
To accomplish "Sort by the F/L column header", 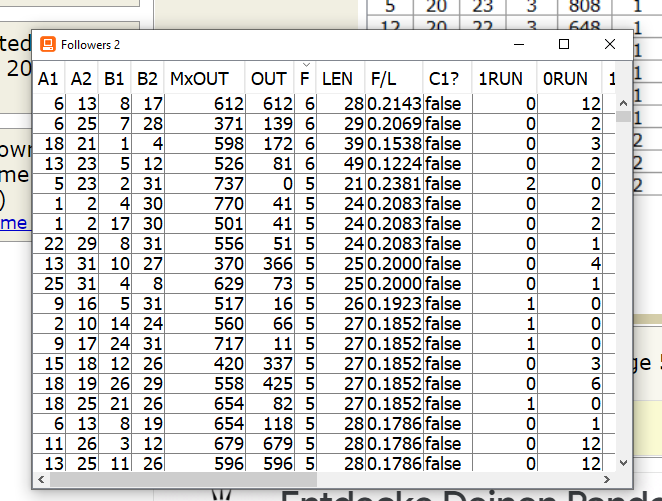I will click(x=394, y=79).
